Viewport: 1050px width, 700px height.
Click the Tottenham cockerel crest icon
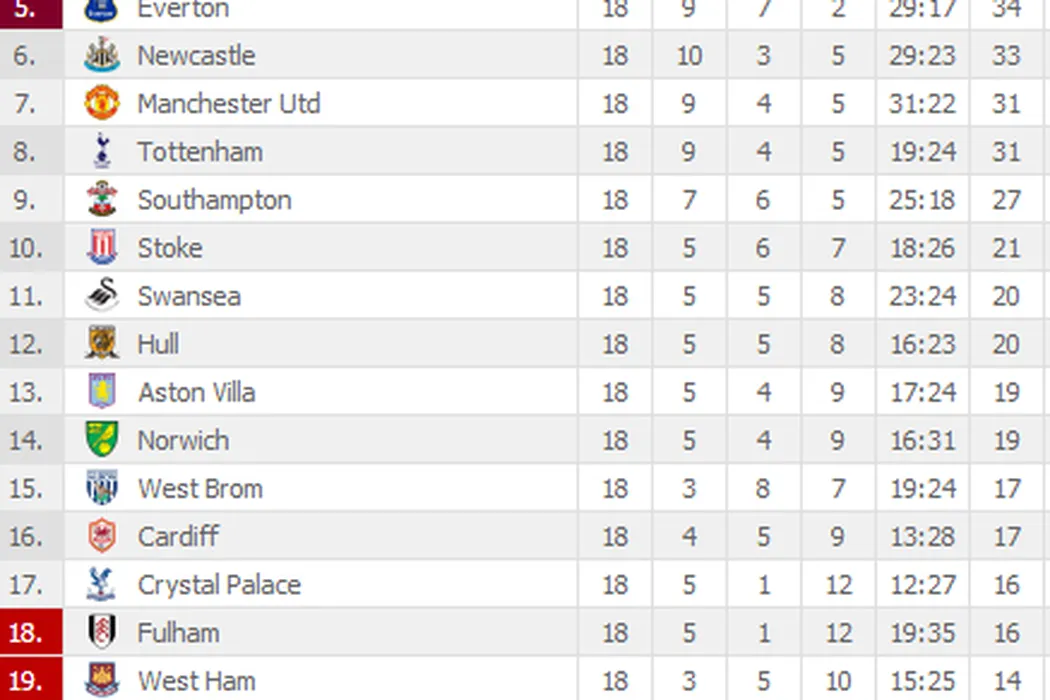(x=101, y=152)
